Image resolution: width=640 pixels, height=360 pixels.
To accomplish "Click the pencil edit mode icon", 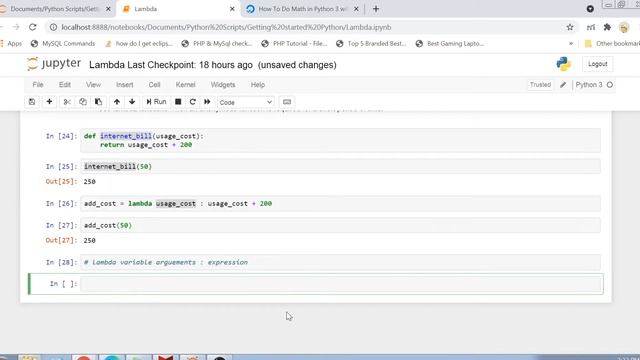I will [x=563, y=84].
